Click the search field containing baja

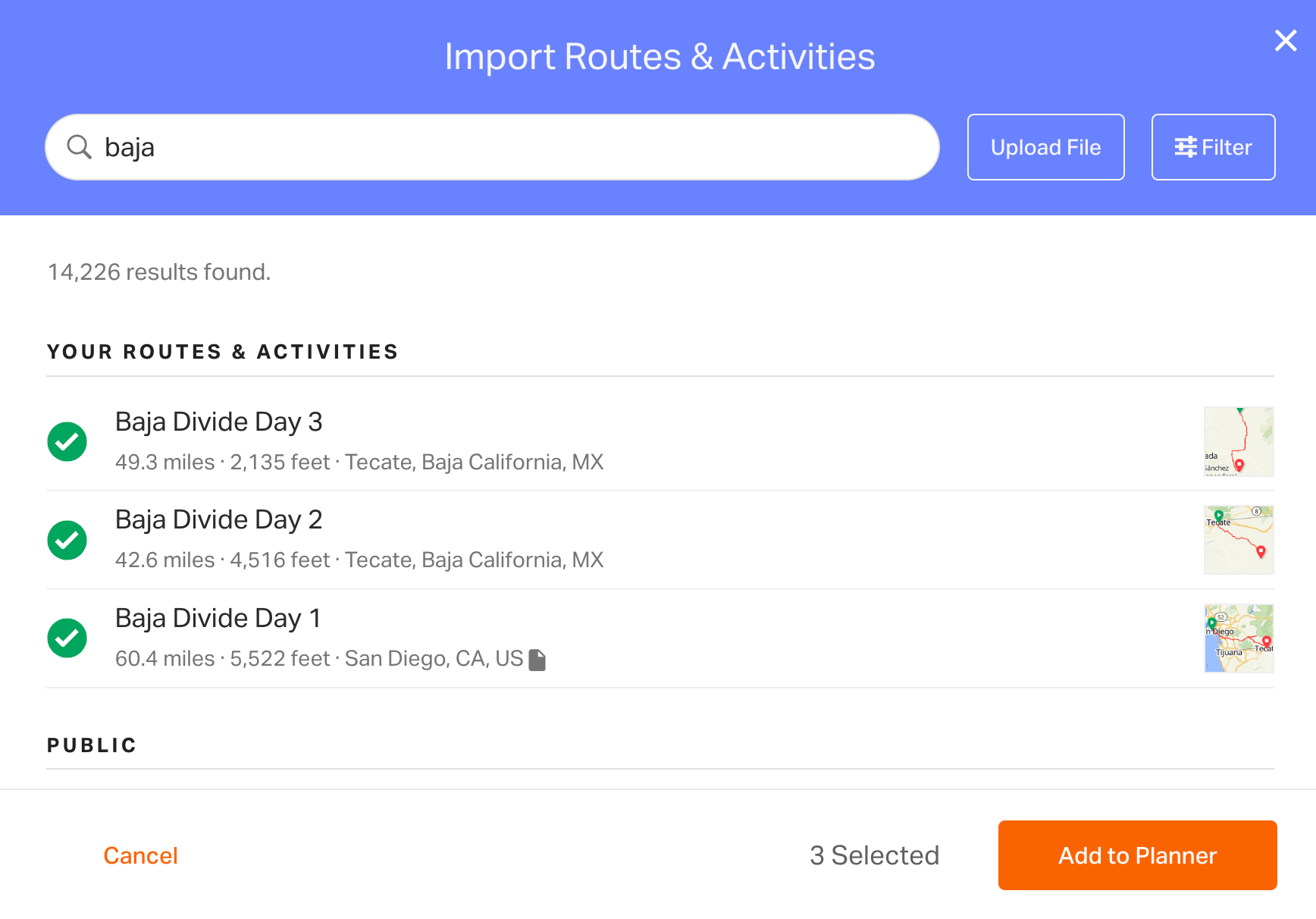pyautogui.click(x=493, y=146)
